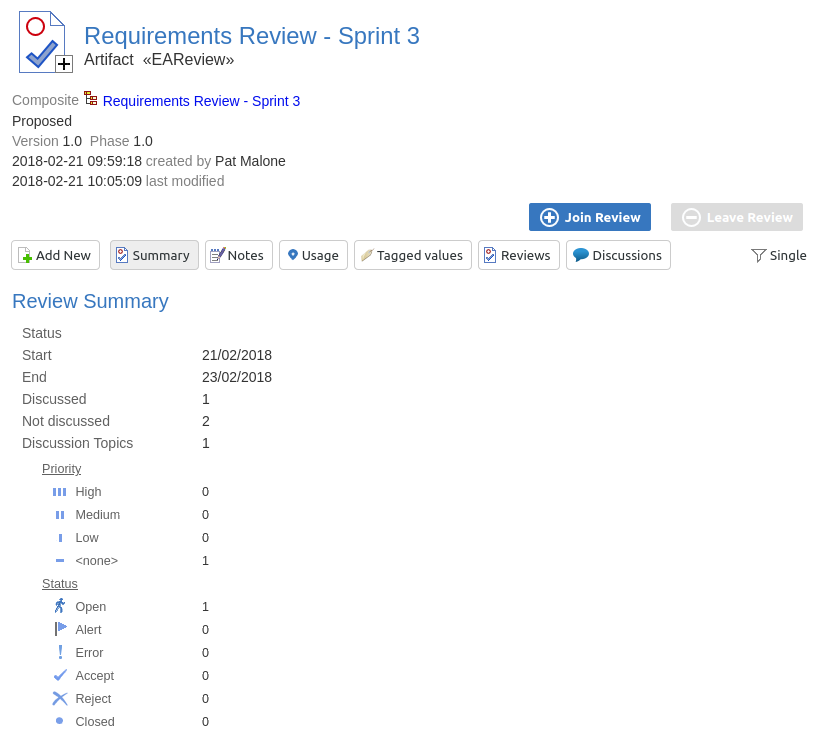This screenshot has width=822, height=743.
Task: Switch to the Notes tab
Action: click(239, 255)
